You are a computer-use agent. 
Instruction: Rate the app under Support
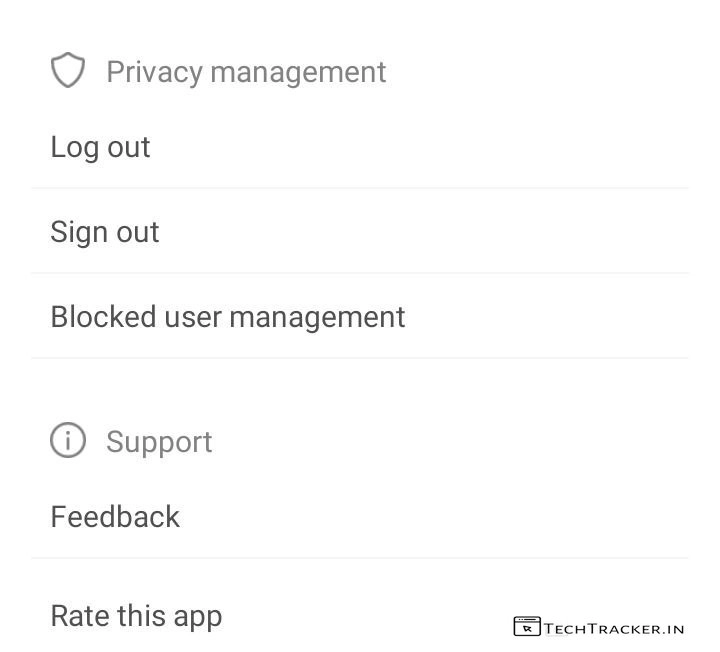click(x=136, y=616)
